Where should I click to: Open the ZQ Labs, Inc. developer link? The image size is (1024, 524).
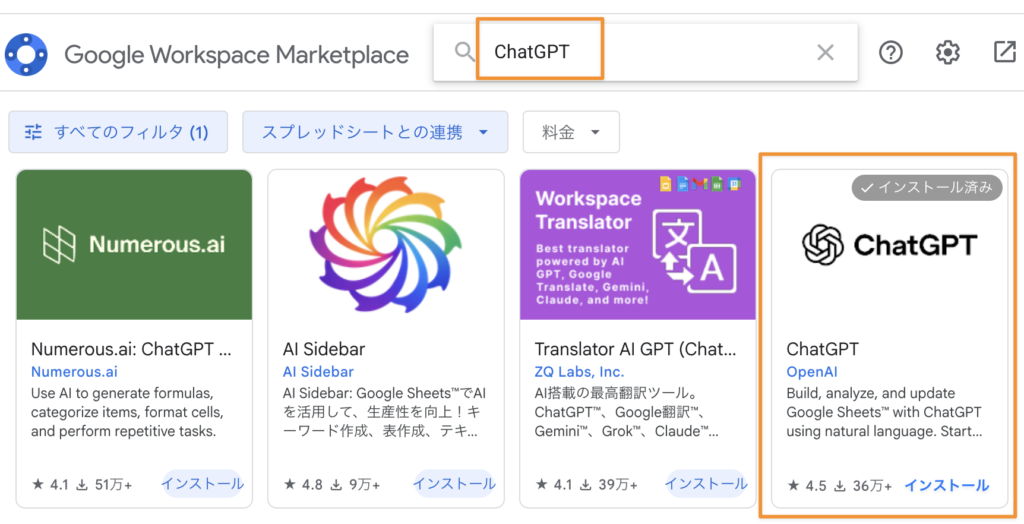(579, 372)
